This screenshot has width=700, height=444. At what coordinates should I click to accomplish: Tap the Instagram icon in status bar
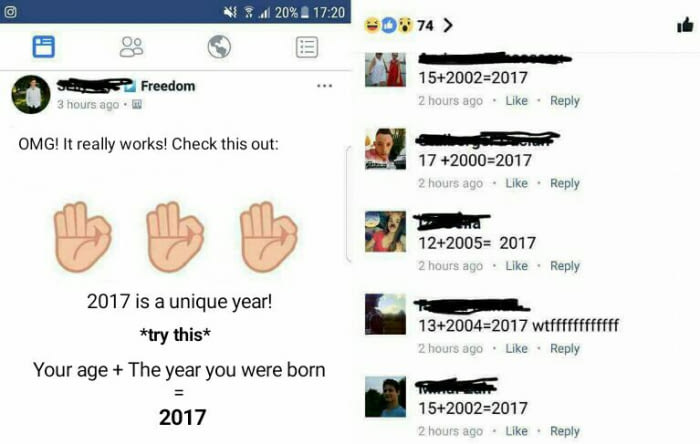[x=10, y=12]
